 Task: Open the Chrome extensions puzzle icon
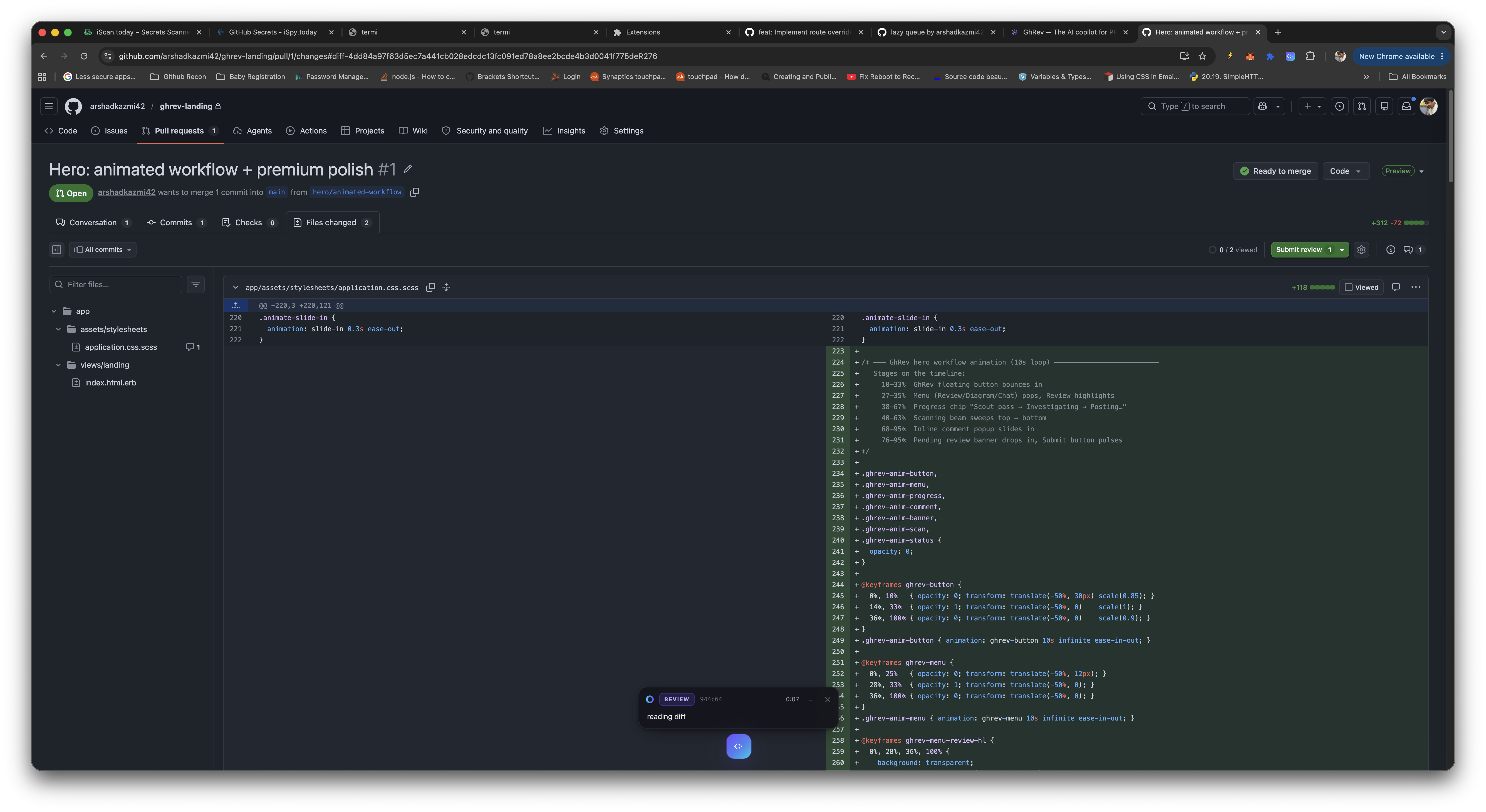point(1311,56)
